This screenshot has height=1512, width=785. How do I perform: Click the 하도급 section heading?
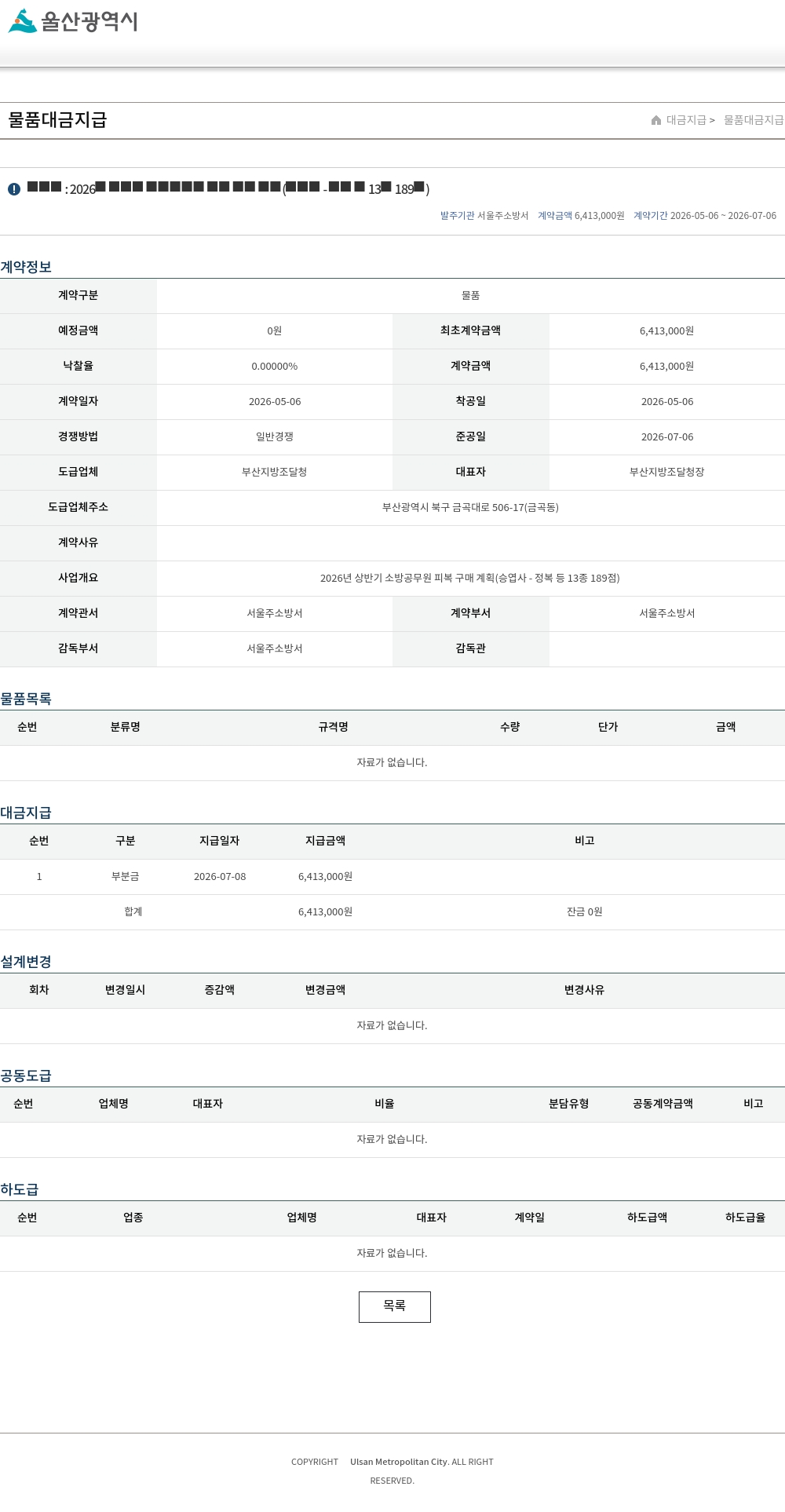(20, 1189)
